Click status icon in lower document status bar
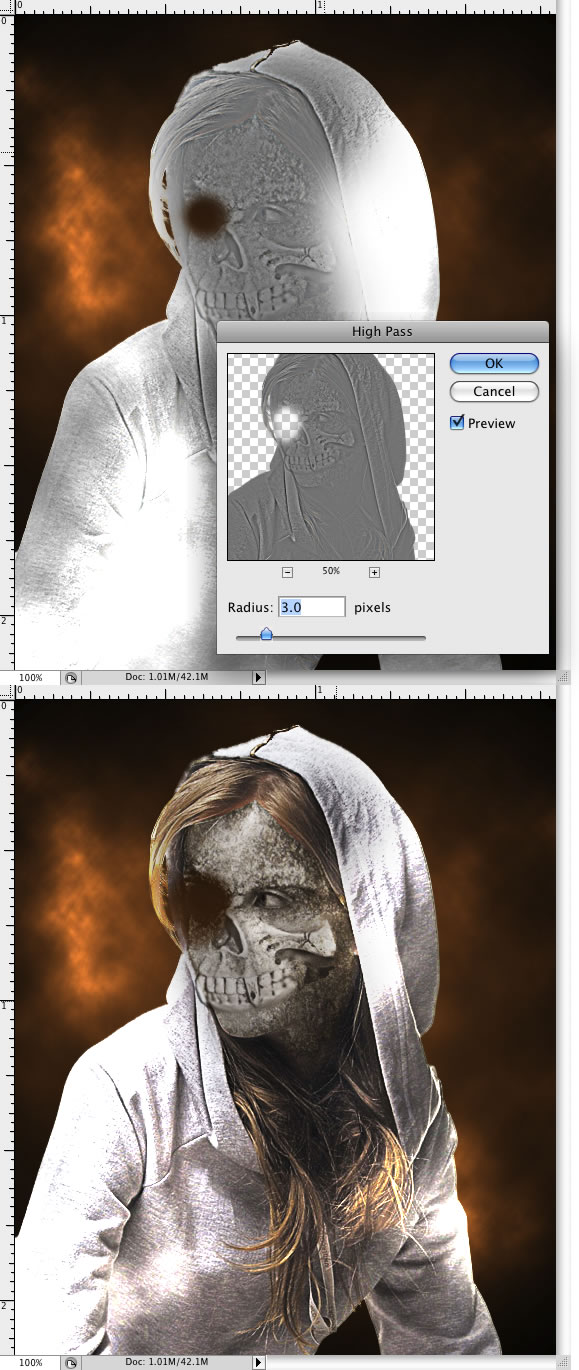This screenshot has width=579, height=1370. tap(72, 1362)
